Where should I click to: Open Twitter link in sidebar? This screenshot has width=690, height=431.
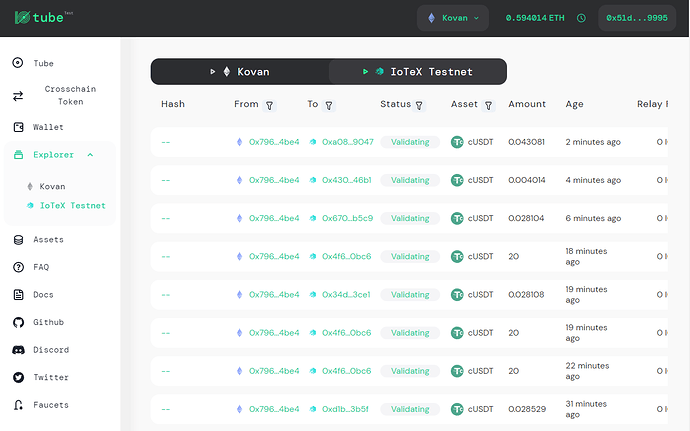[51, 377]
